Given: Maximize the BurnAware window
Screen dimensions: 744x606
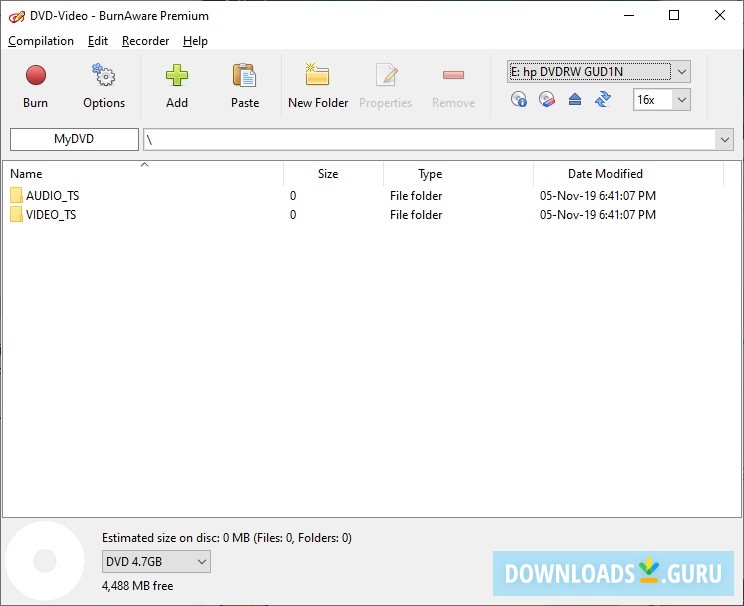Looking at the screenshot, I should [674, 15].
